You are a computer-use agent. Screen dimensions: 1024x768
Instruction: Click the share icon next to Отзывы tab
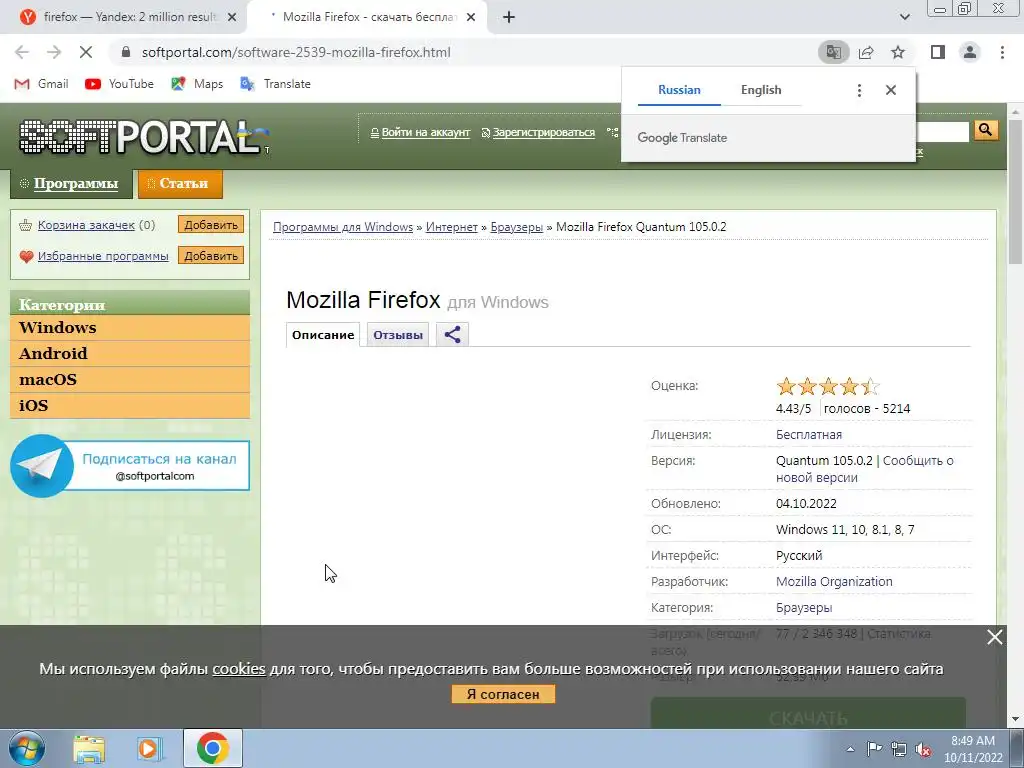453,334
